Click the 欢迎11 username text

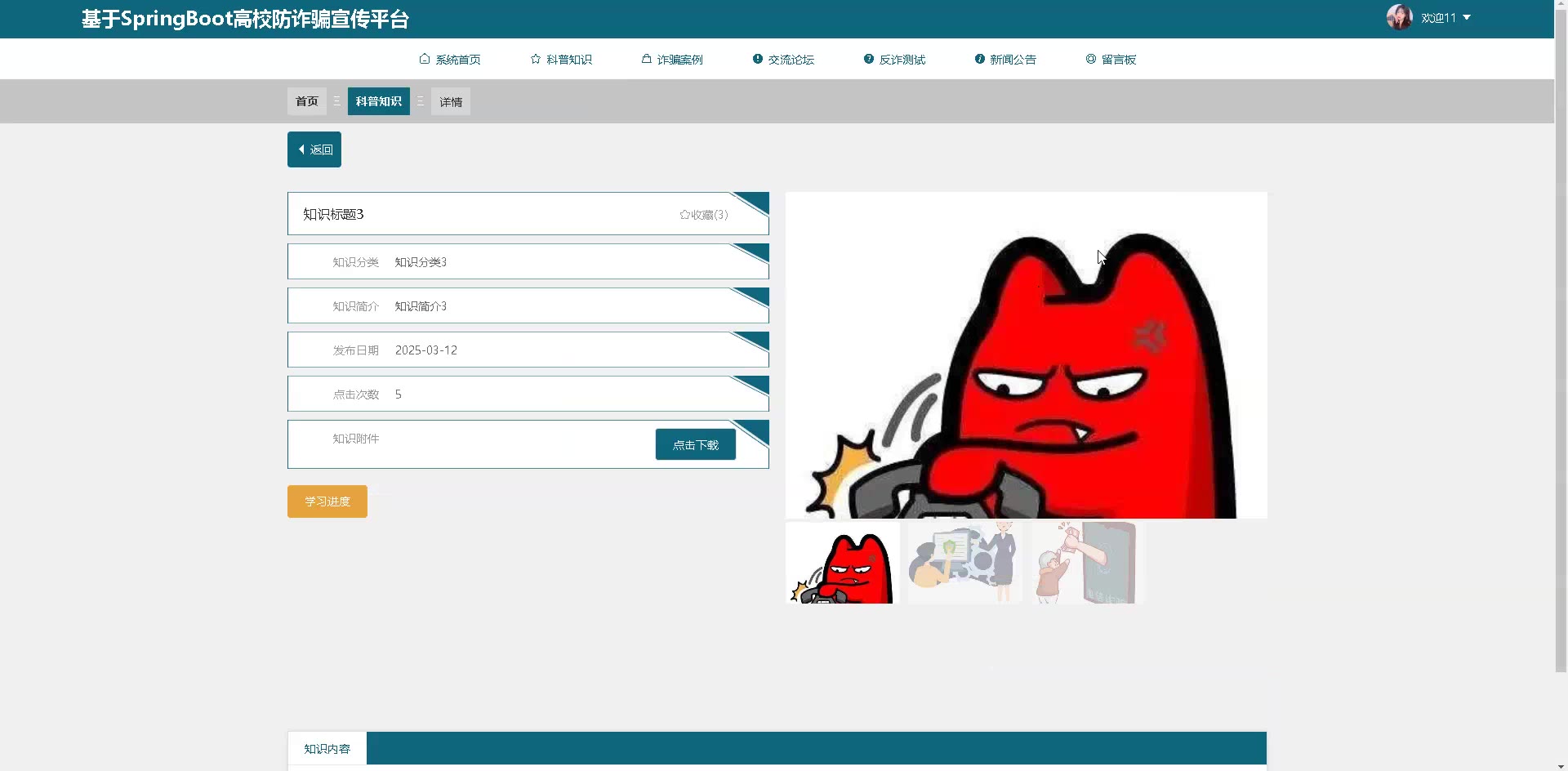coord(1439,17)
